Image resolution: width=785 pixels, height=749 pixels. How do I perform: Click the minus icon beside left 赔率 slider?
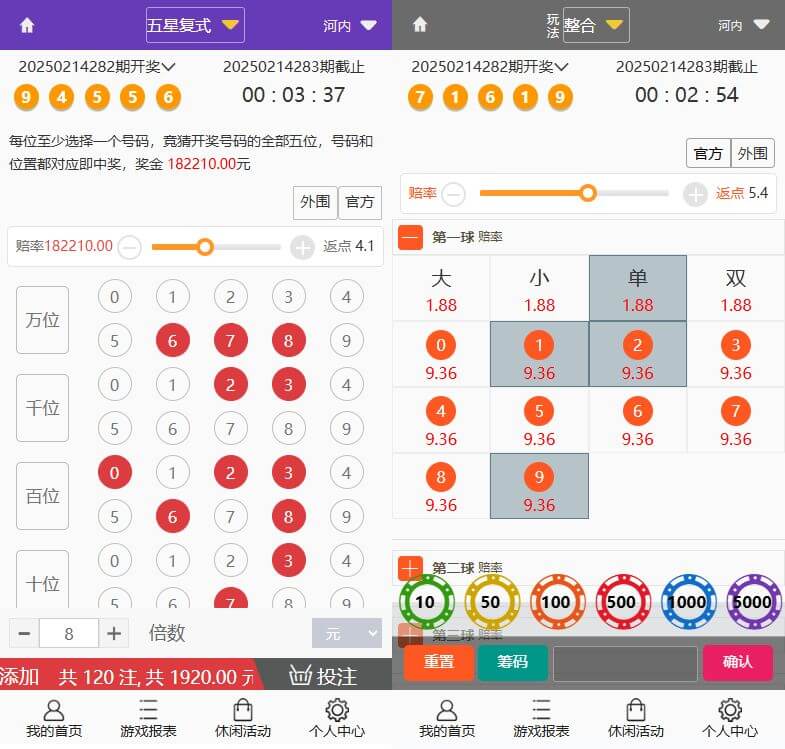coord(130,246)
